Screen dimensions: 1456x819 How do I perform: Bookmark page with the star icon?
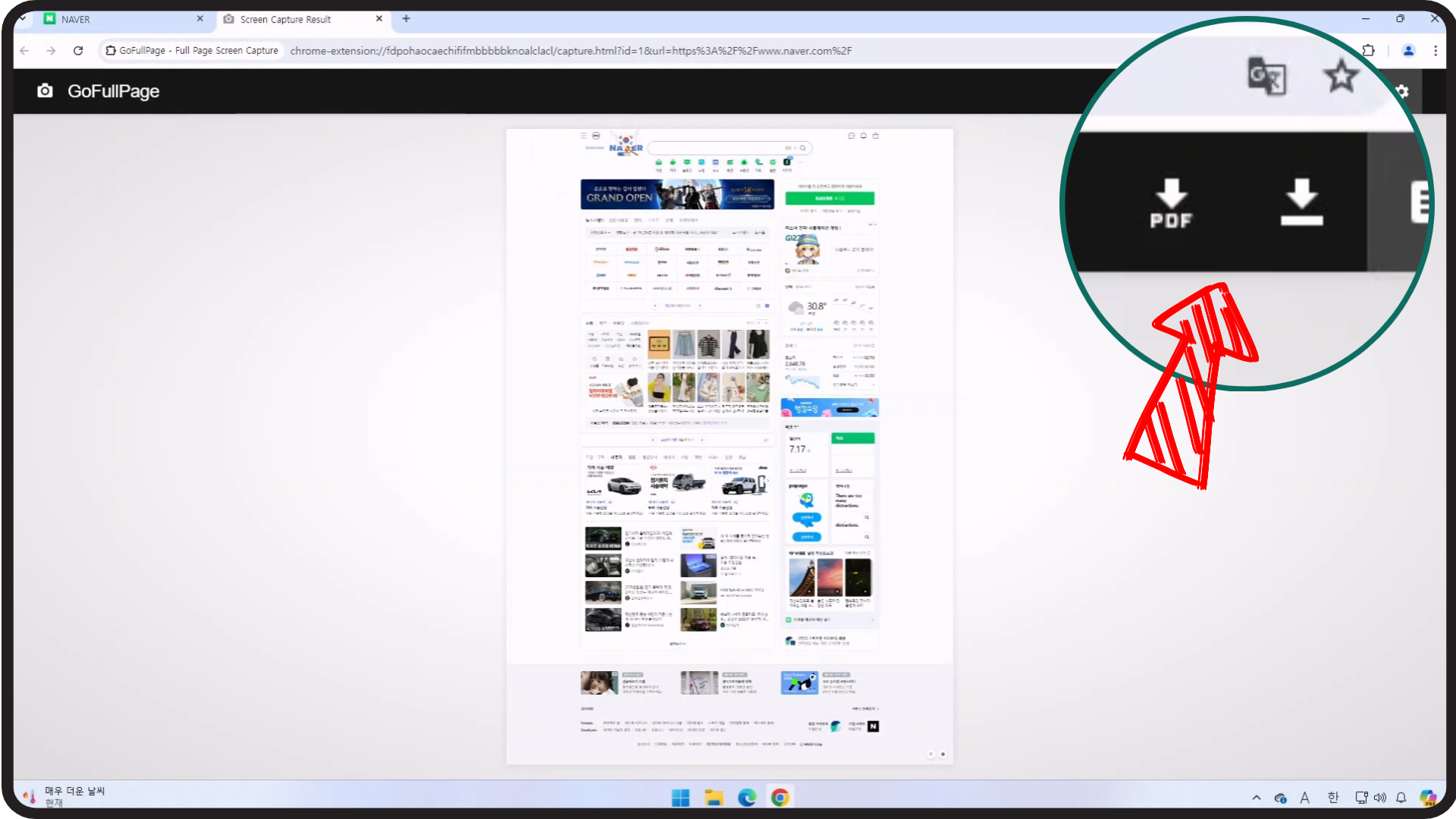click(1341, 76)
